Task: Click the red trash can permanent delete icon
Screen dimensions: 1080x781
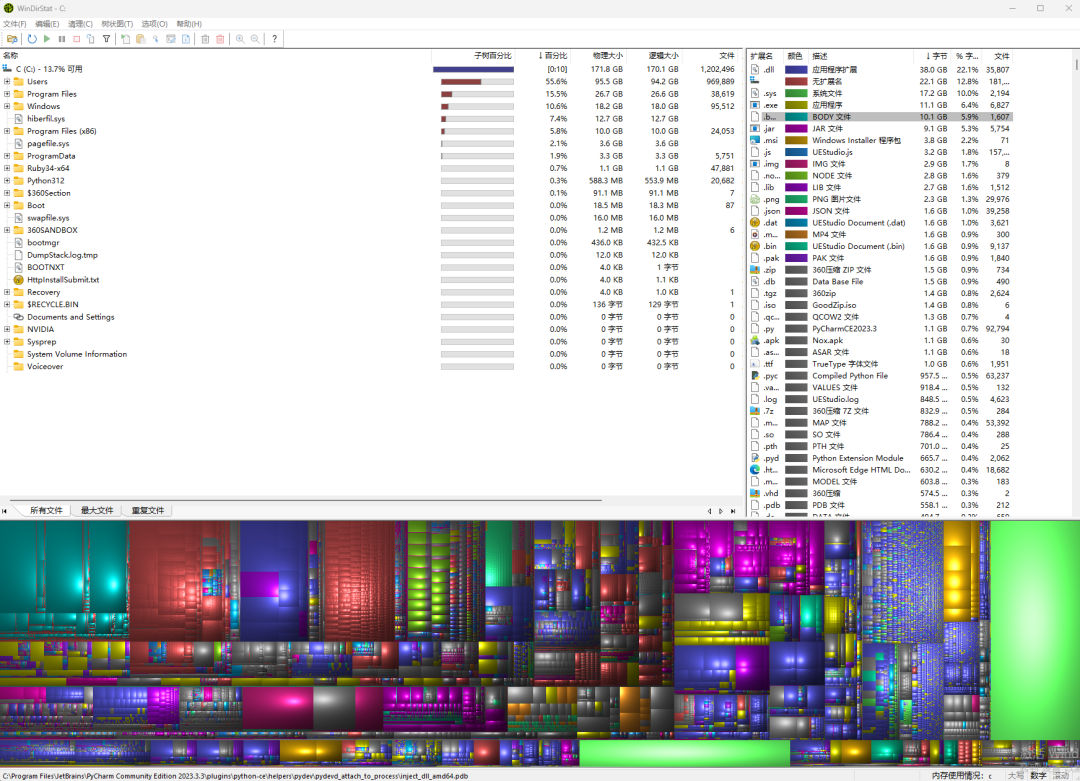Action: [x=220, y=39]
